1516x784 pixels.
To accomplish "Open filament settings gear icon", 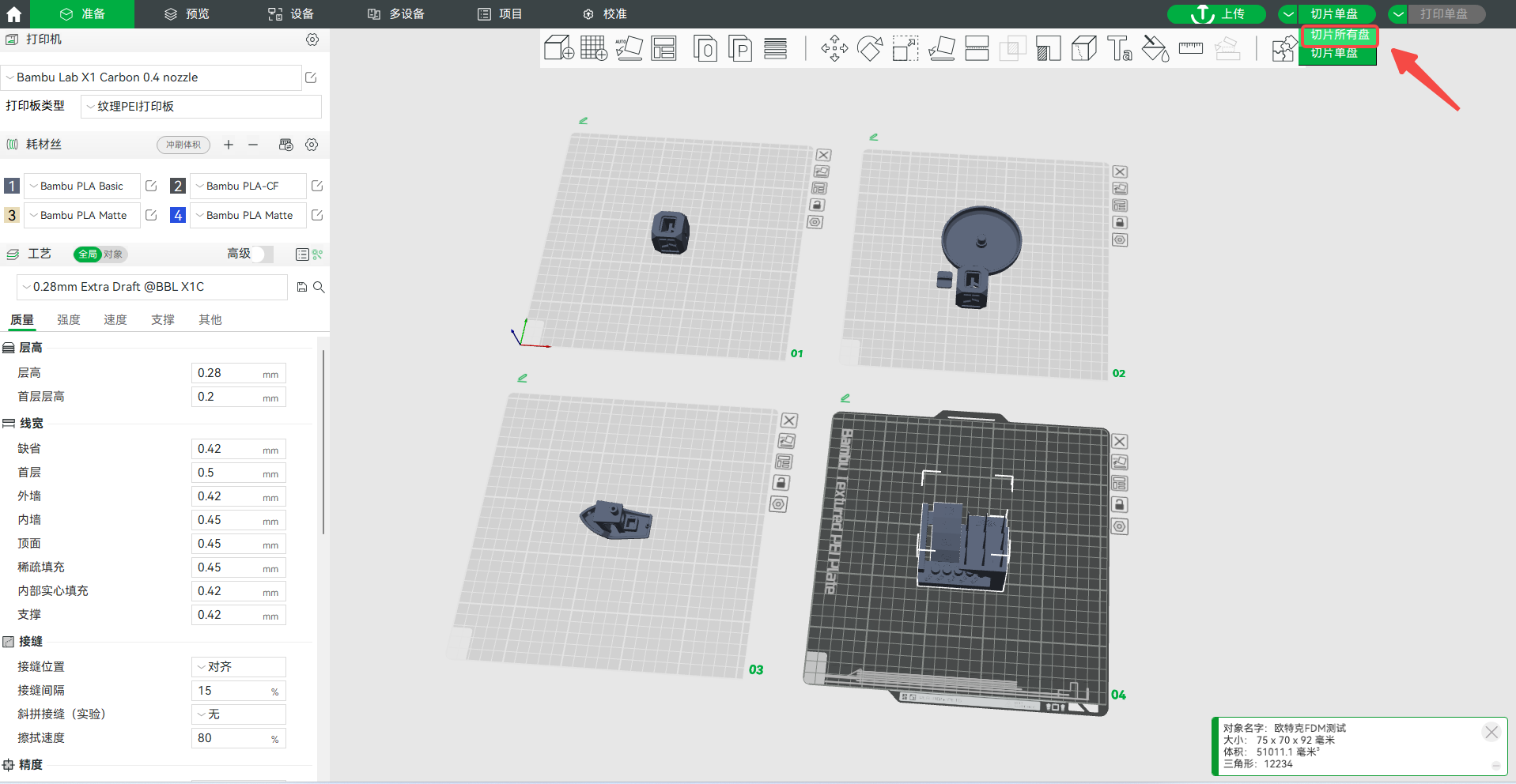I will coord(312,145).
